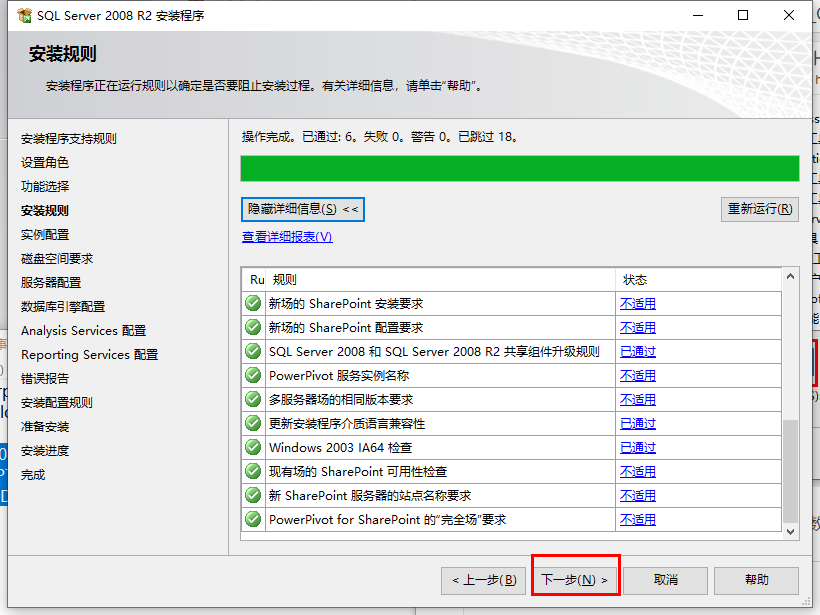This screenshot has width=820, height=615.
Task: Close the SQL Server setup window
Action: [x=789, y=15]
